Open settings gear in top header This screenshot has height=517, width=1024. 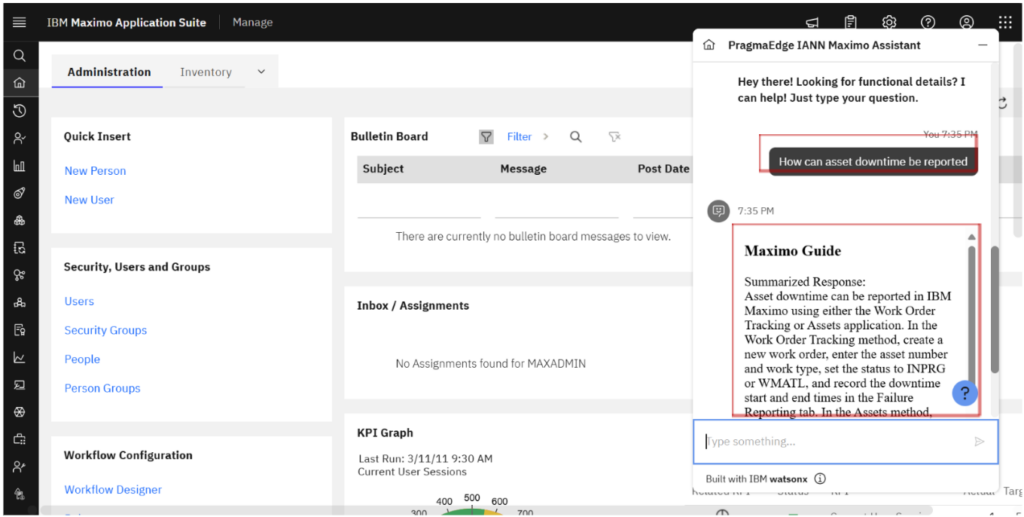coord(889,22)
